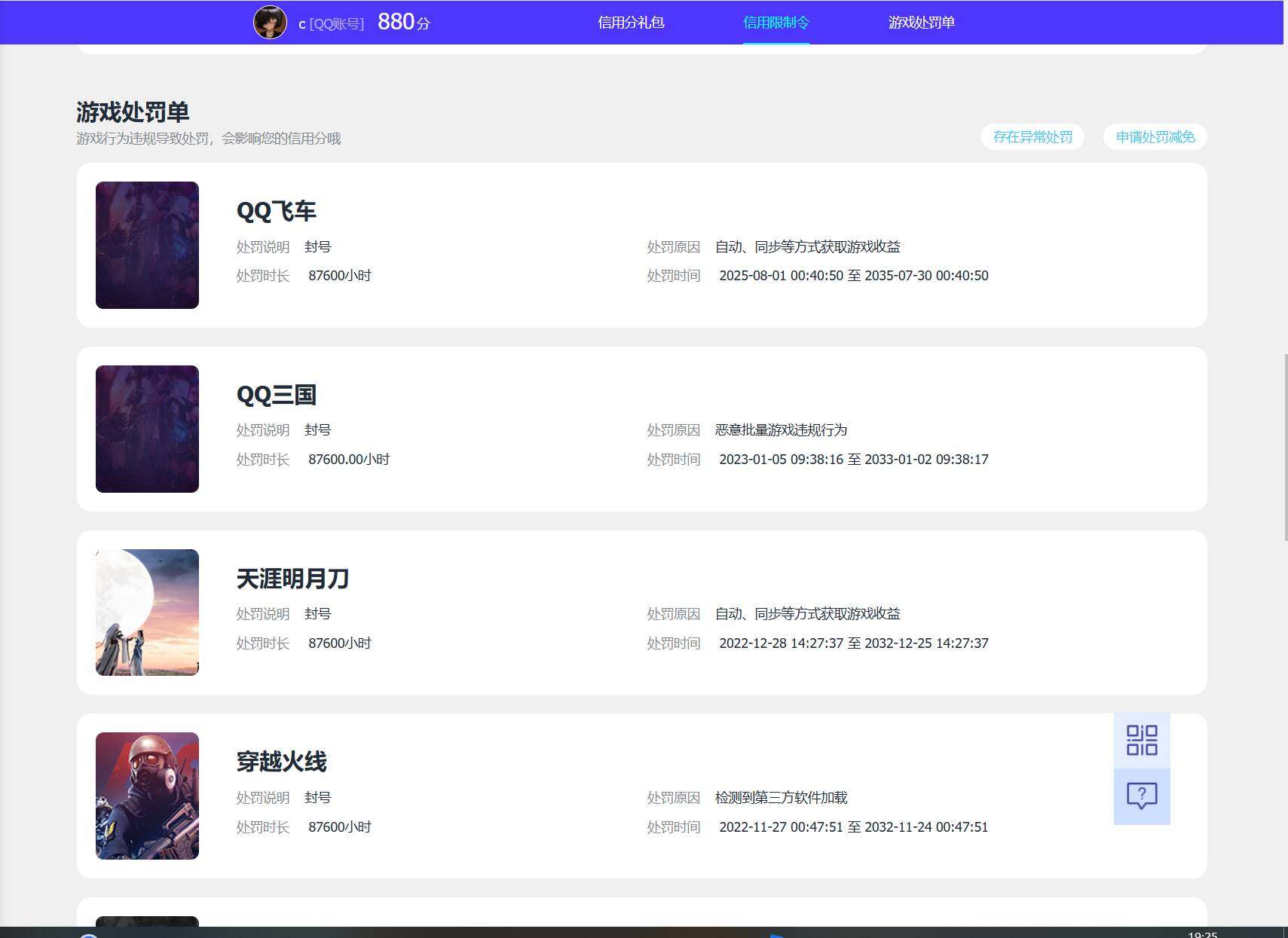
Task: Click QQ三国 reason 恶意批量游戏违规行为
Action: tap(782, 430)
